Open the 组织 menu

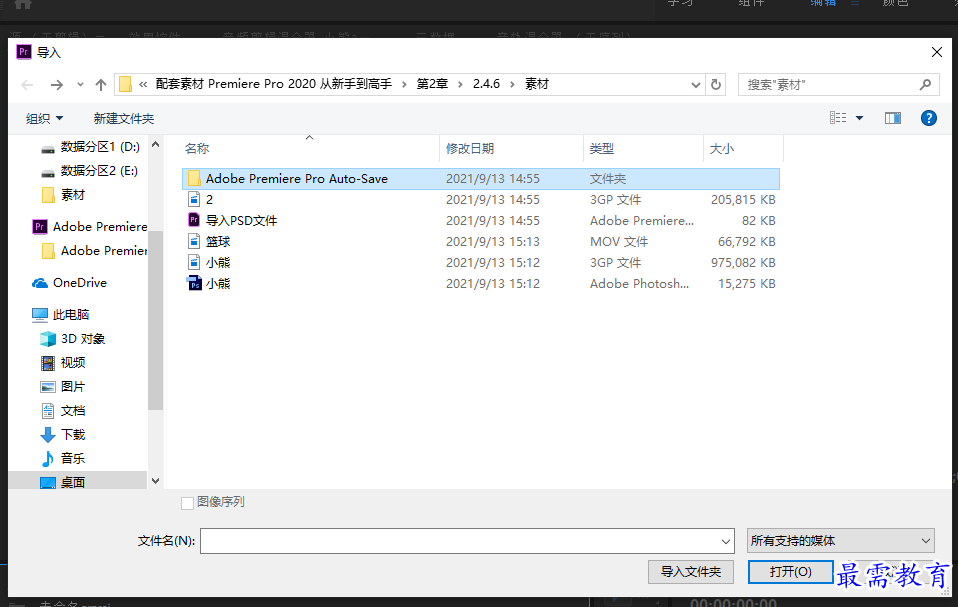click(44, 118)
